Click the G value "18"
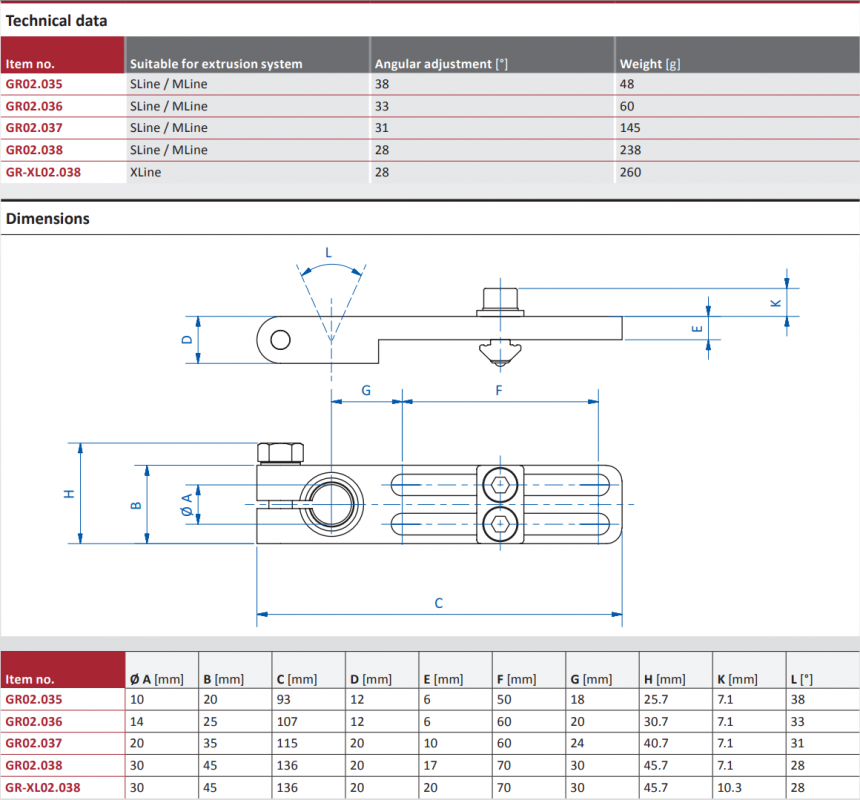The height and width of the screenshot is (800, 860). pyautogui.click(x=578, y=700)
